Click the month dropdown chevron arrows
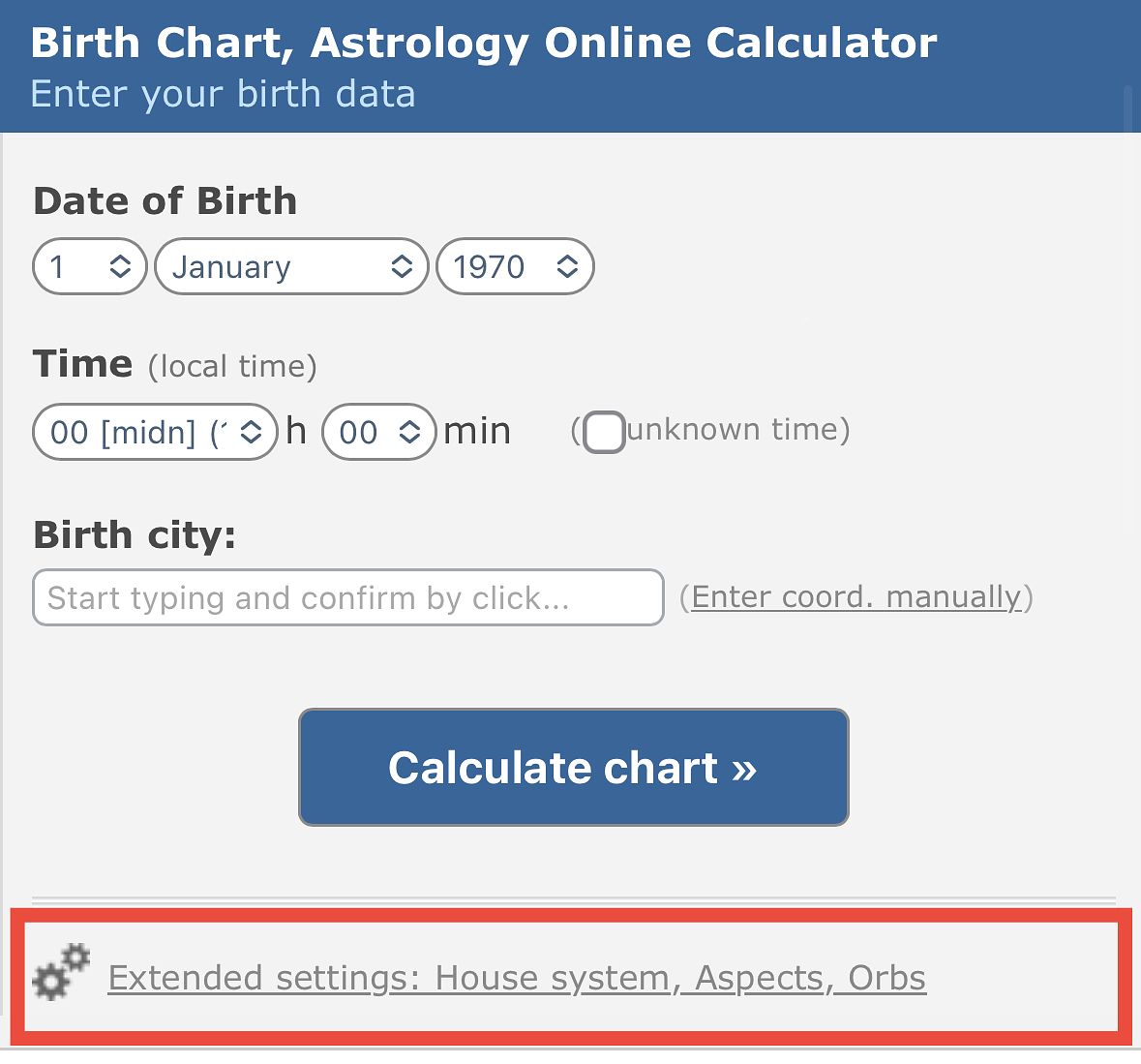Image resolution: width=1141 pixels, height=1064 pixels. pos(400,266)
